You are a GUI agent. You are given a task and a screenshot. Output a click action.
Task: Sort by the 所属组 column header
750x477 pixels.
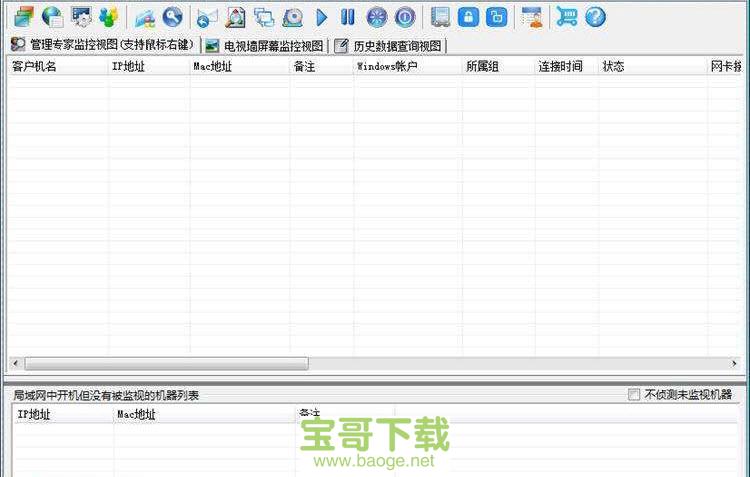[498, 67]
